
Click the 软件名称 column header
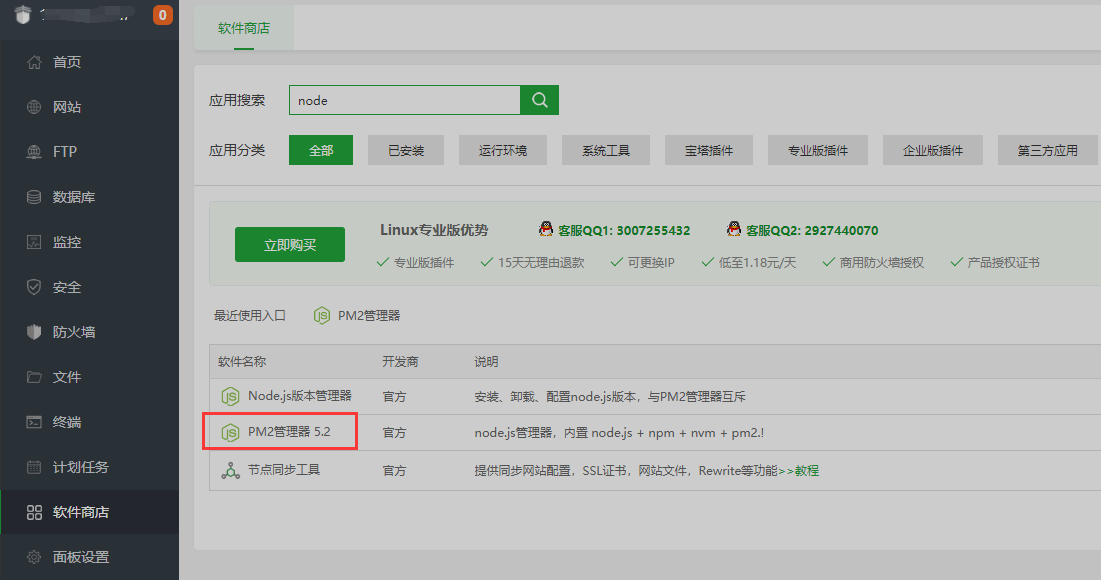(242, 362)
